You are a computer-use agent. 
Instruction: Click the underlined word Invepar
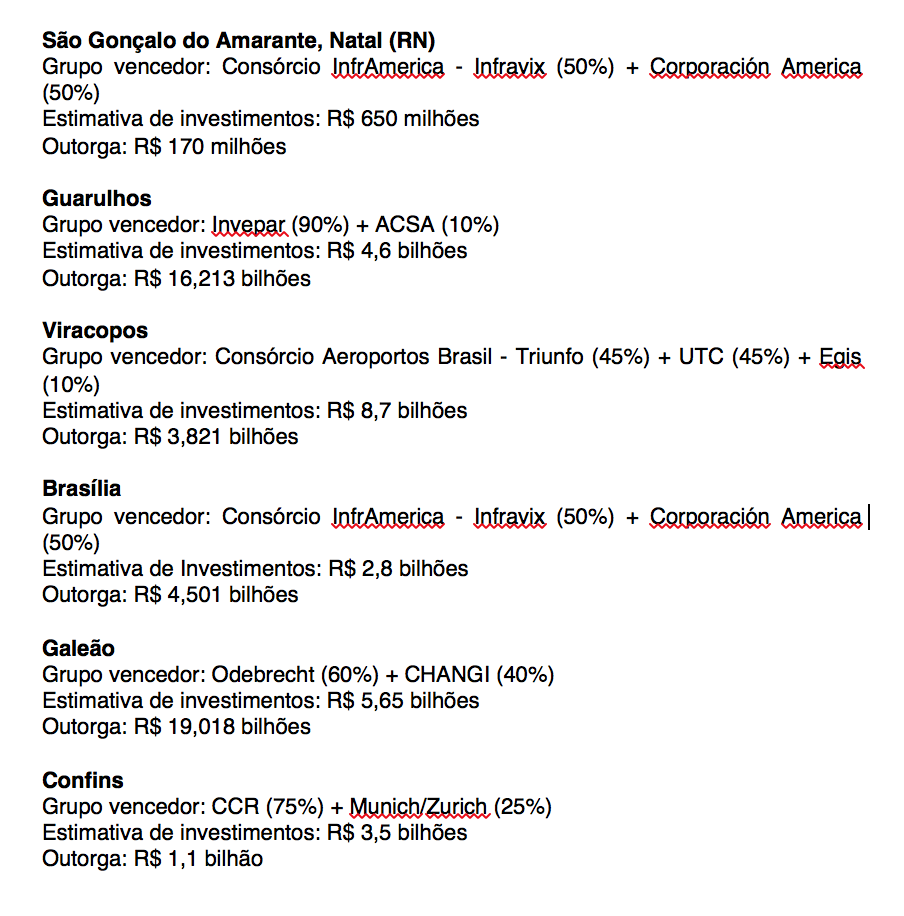[x=248, y=225]
